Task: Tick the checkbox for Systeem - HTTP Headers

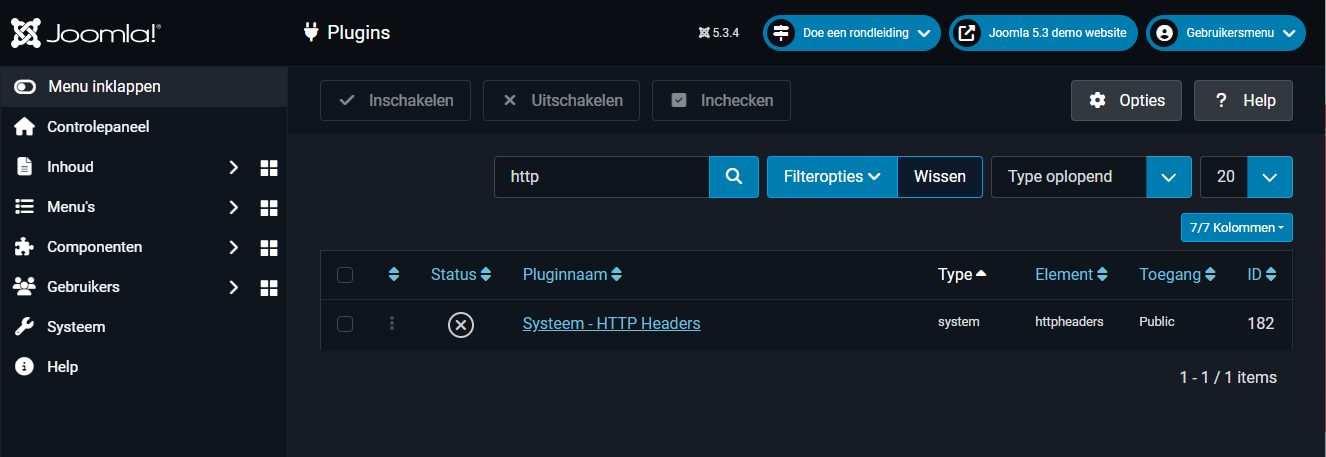Action: [345, 324]
